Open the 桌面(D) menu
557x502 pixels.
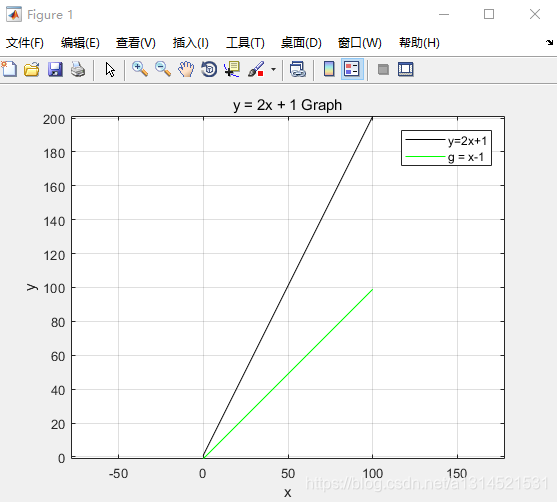301,43
